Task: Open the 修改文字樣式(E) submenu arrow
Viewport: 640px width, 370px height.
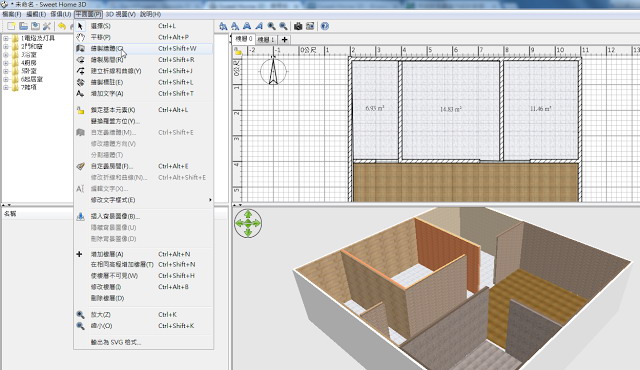Action: click(x=210, y=200)
